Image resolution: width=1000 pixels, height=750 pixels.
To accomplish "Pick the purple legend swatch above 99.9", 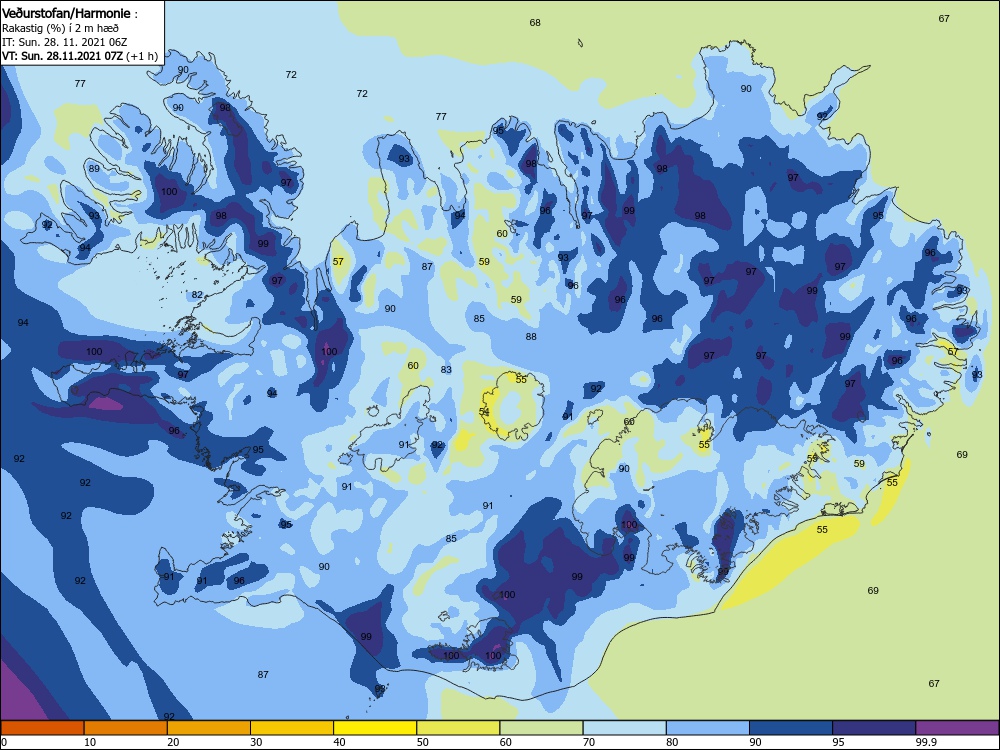I will pyautogui.click(x=957, y=728).
